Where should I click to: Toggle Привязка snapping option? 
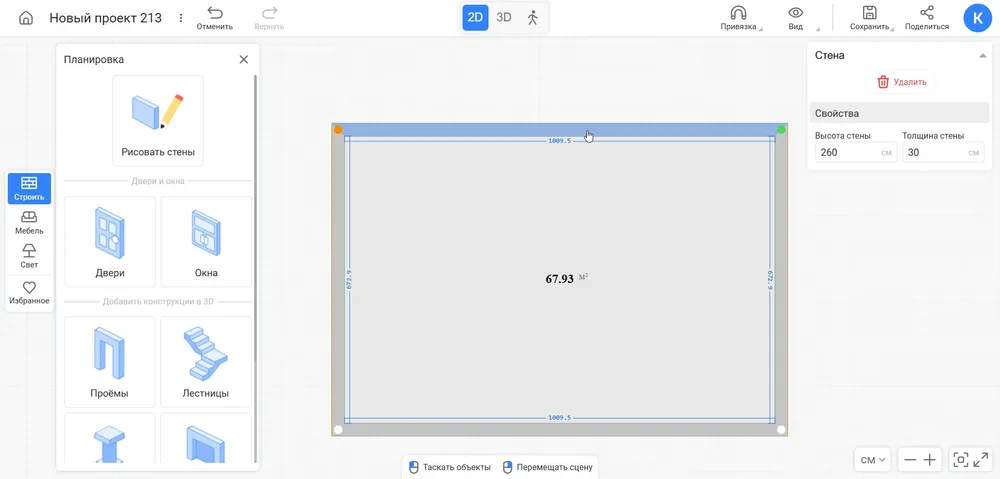(x=738, y=18)
